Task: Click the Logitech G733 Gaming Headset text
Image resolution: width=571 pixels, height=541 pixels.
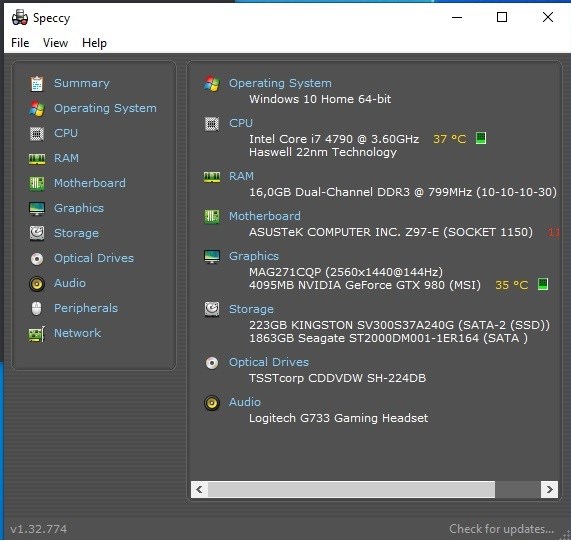Action: (339, 418)
